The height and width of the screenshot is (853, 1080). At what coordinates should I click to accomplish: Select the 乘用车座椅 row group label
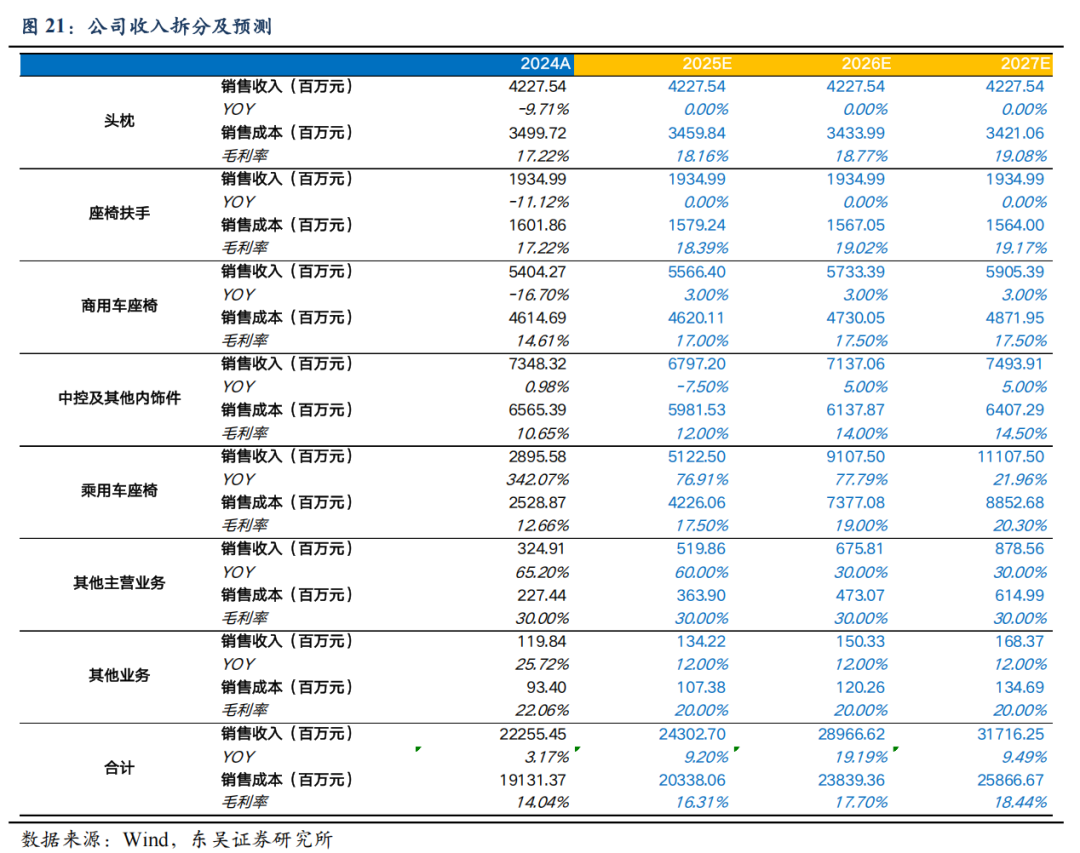pyautogui.click(x=119, y=490)
